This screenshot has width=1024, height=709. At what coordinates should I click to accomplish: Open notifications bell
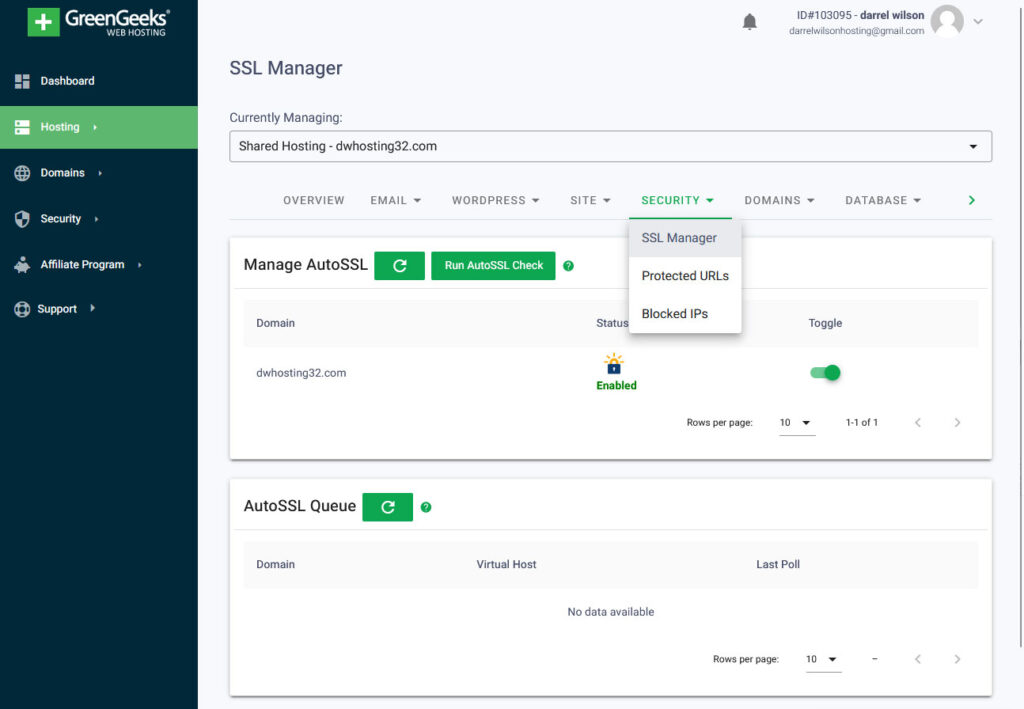point(750,22)
